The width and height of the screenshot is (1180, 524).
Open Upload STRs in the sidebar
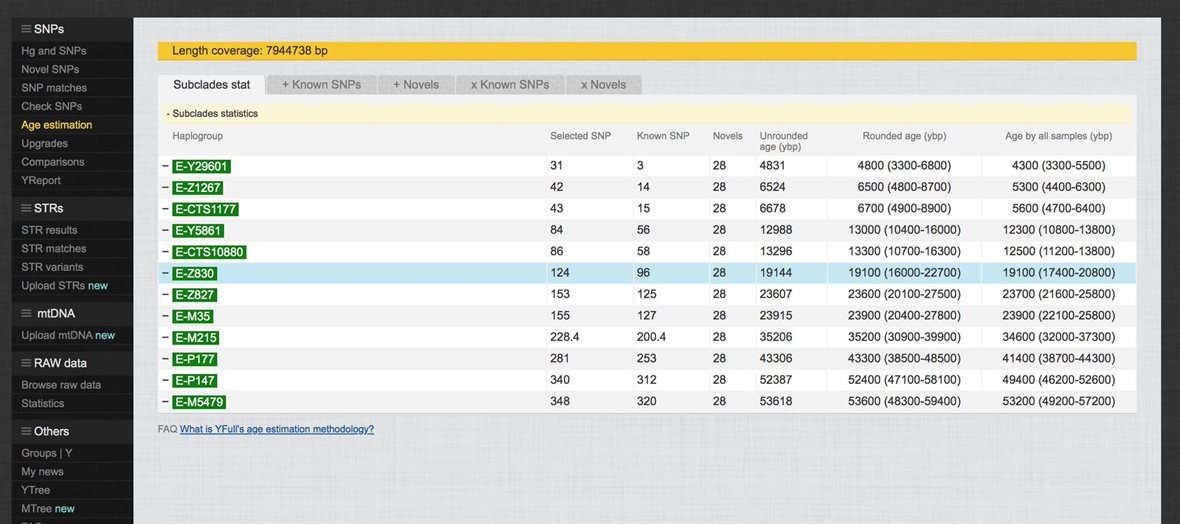point(52,286)
